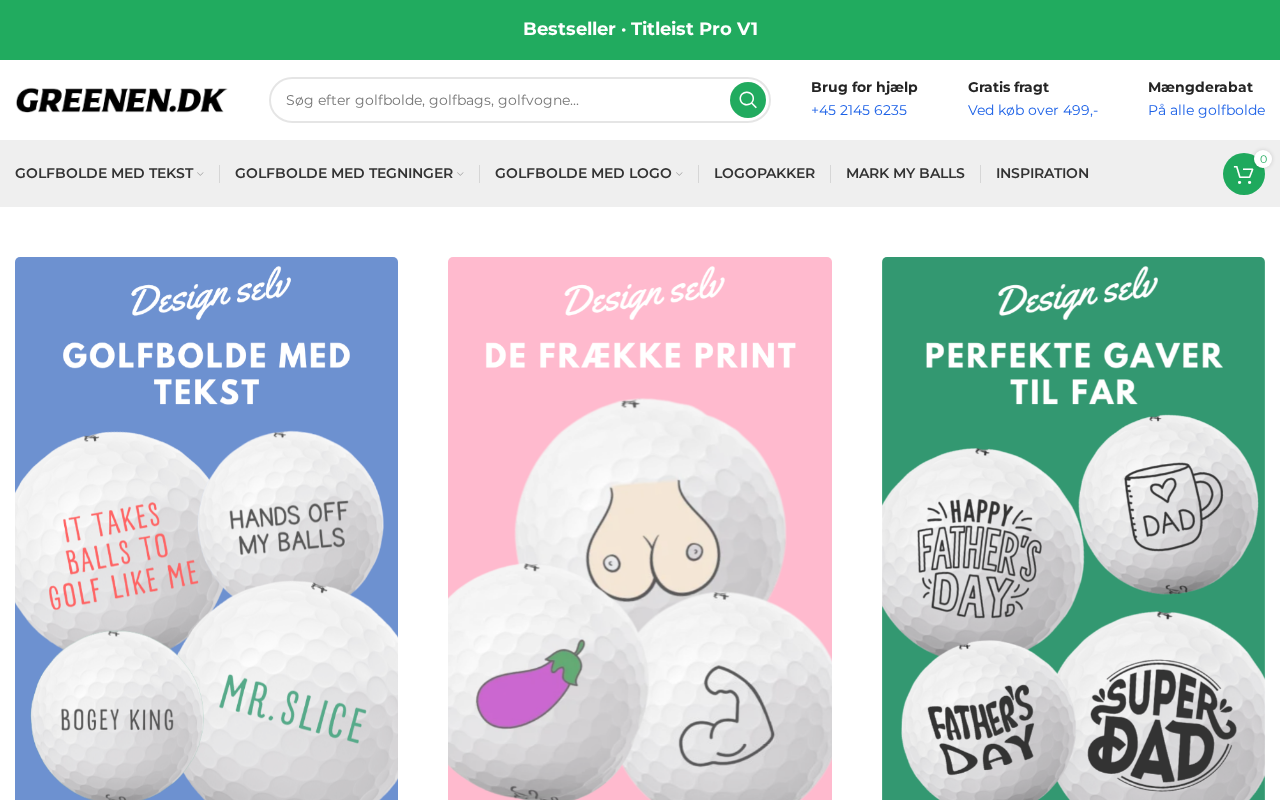Image resolution: width=1280 pixels, height=800 pixels.
Task: Expand the Golfbolde med tekst chevron
Action: [200, 174]
